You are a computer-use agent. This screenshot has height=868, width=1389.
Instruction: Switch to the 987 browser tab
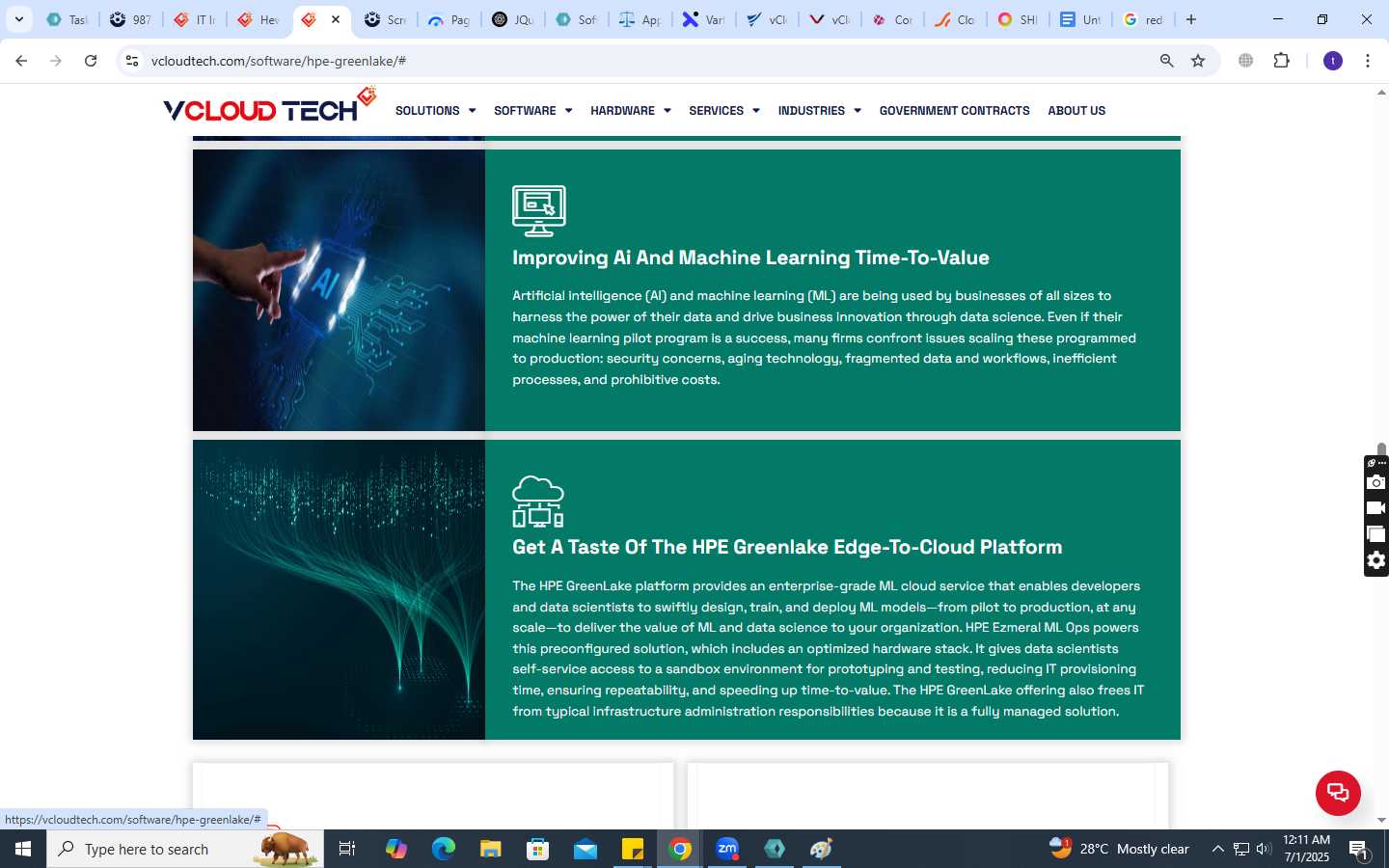pos(130,19)
